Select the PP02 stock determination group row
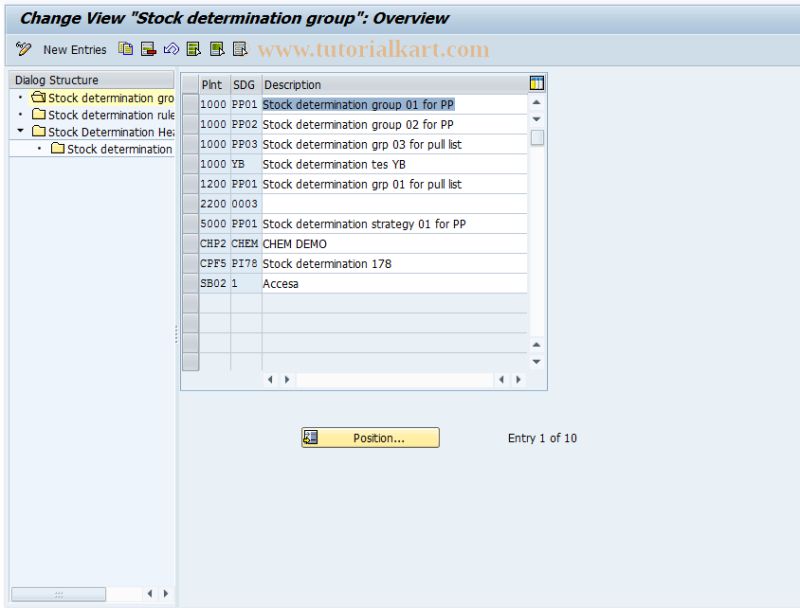The height and width of the screenshot is (608, 800). pyautogui.click(x=243, y=124)
